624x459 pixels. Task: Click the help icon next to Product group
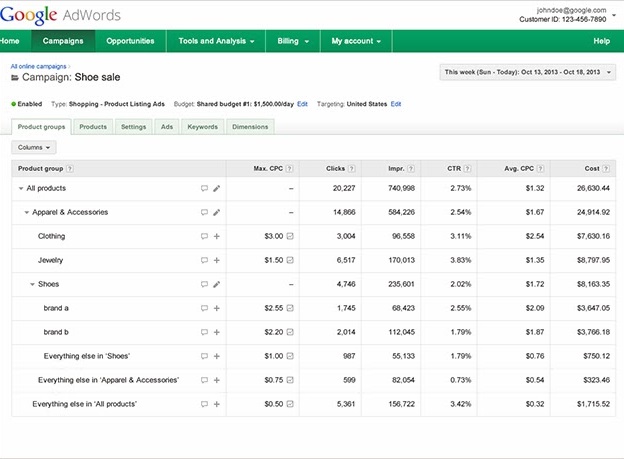(70, 169)
